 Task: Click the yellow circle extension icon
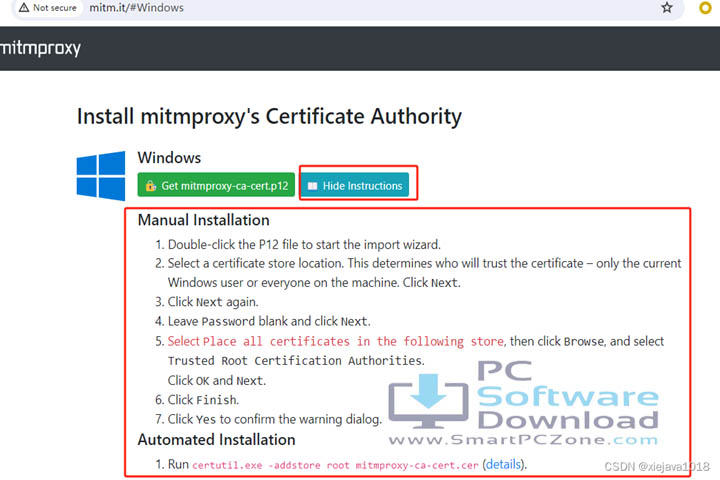pos(705,8)
